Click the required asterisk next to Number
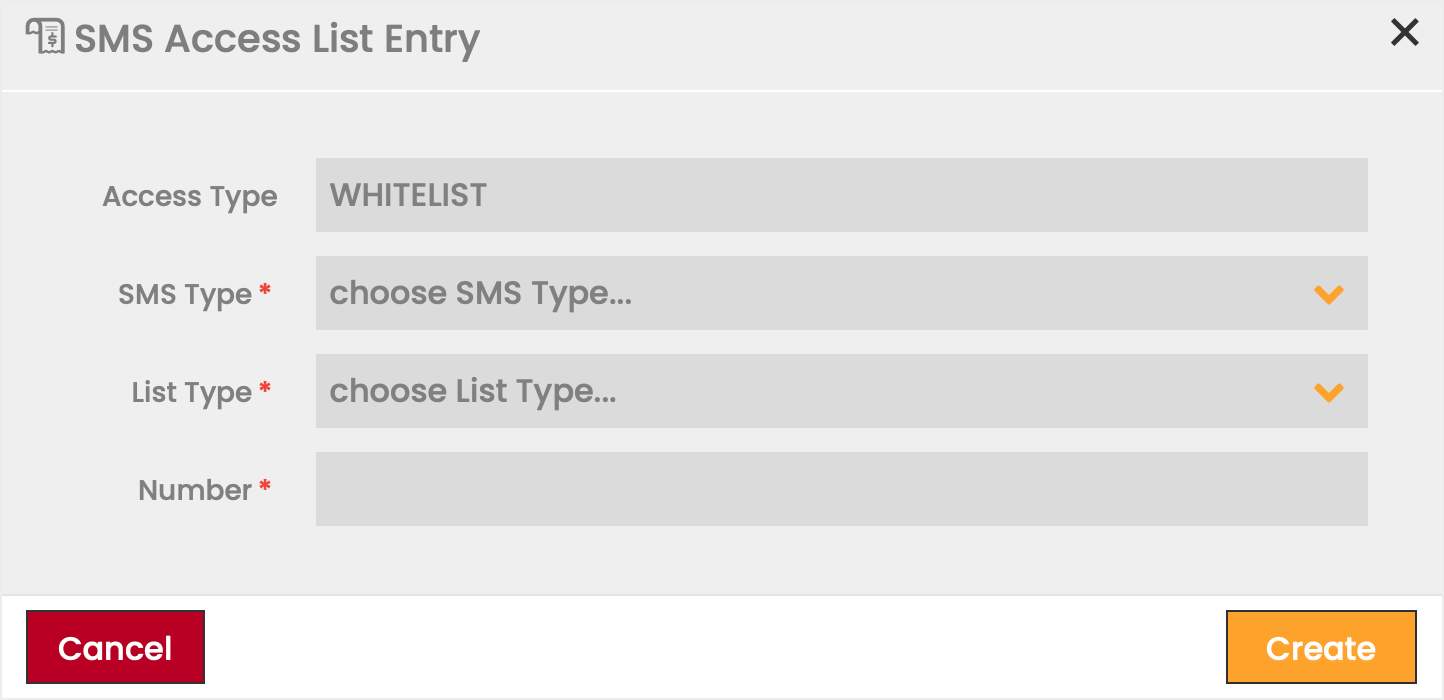Image resolution: width=1444 pixels, height=700 pixels. [x=265, y=486]
